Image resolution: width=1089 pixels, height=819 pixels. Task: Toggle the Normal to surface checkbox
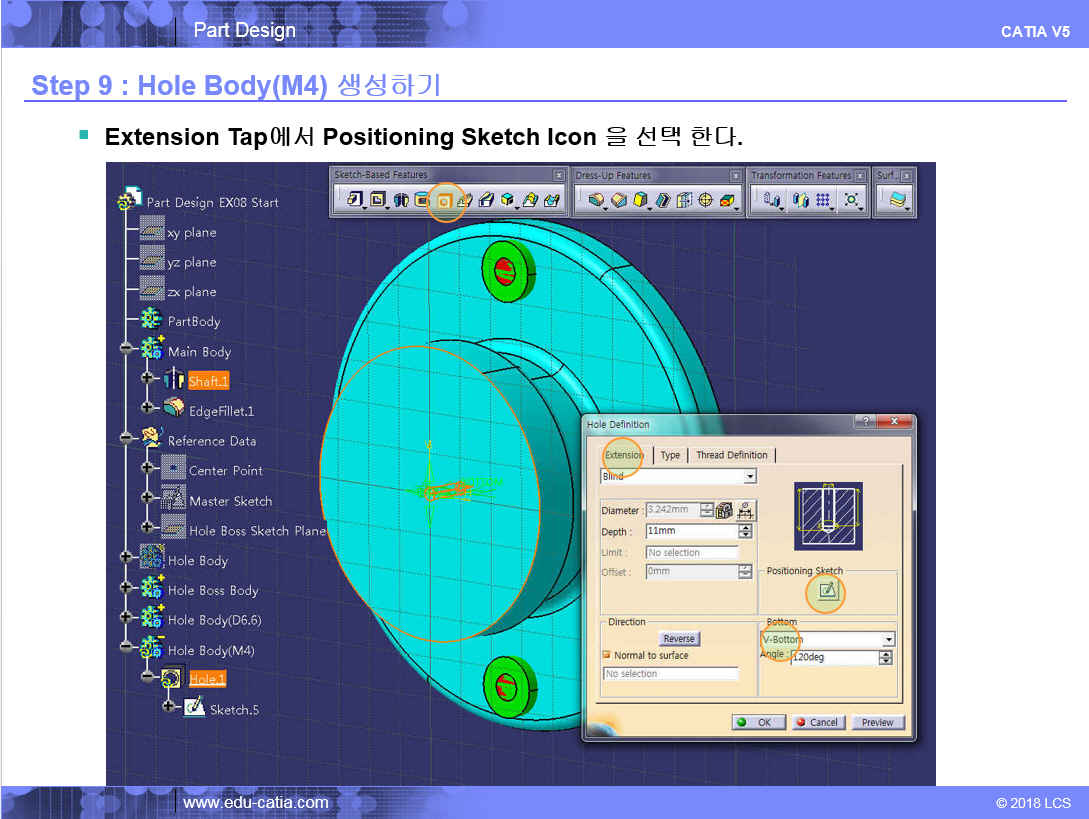(606, 655)
